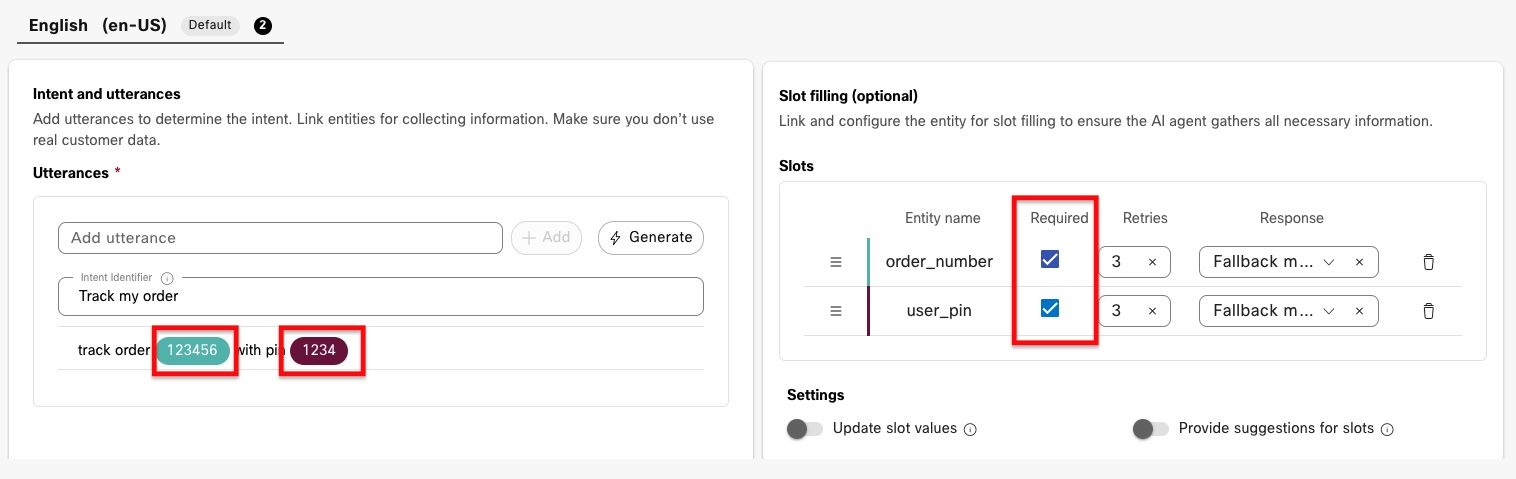Enable the Update slot values toggle

[x=804, y=429]
